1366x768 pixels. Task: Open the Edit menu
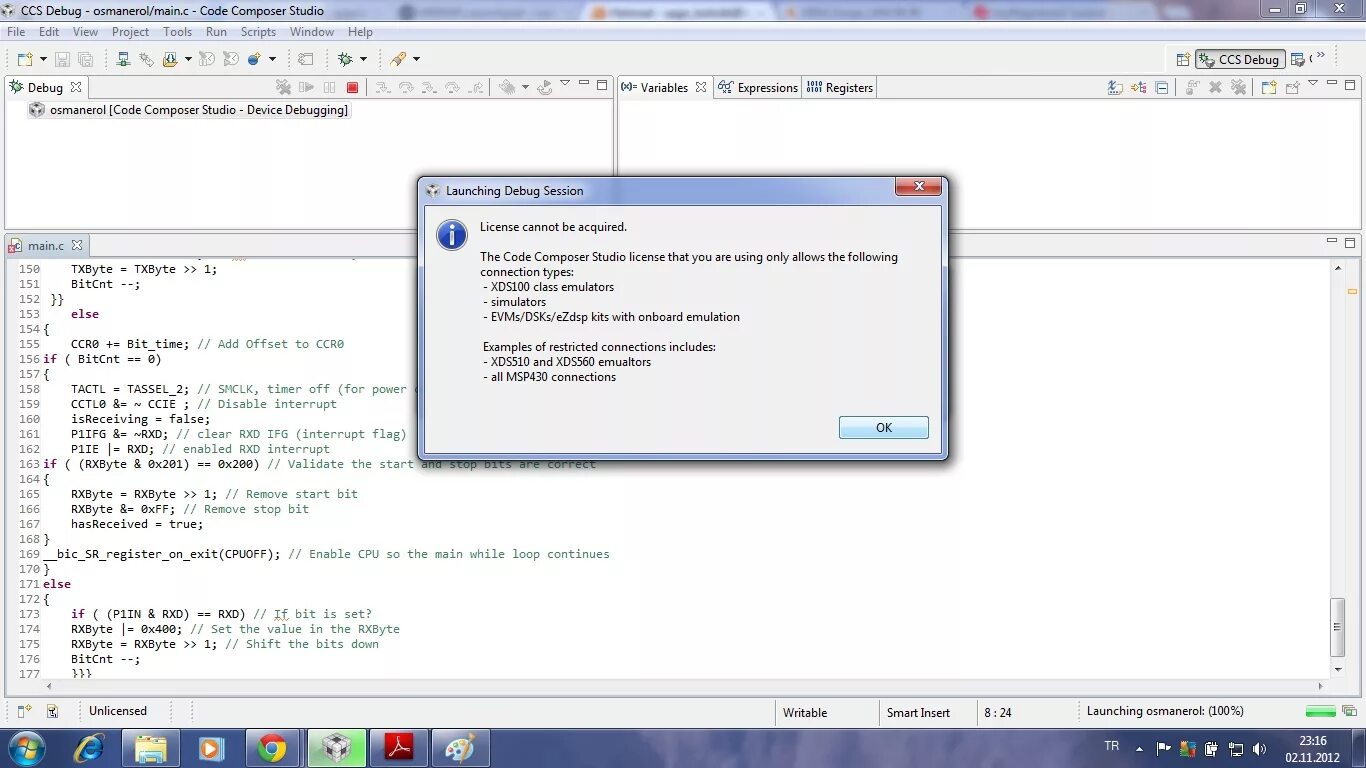(x=49, y=32)
